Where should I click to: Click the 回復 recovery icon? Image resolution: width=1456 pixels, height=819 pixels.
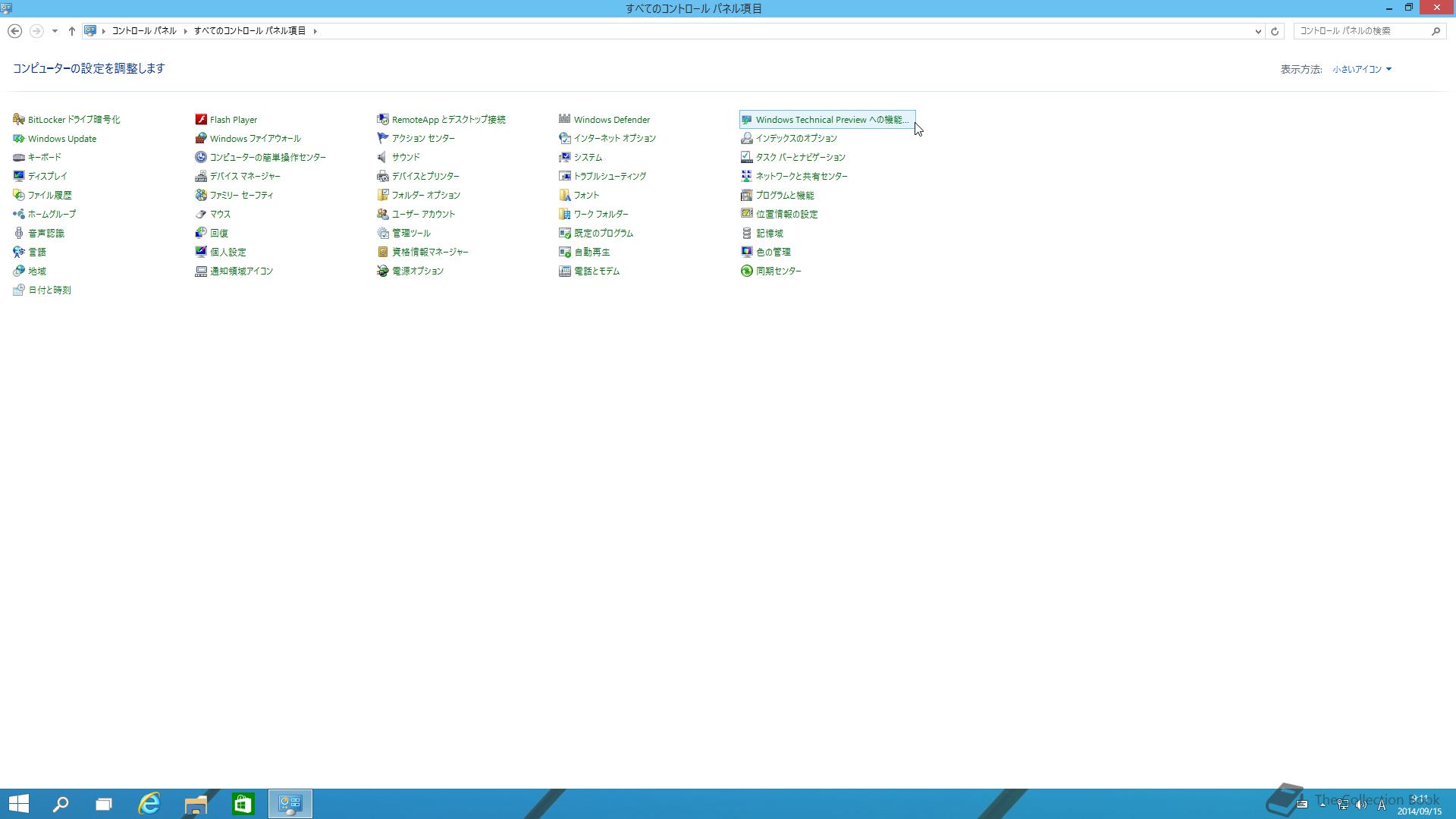[x=201, y=233]
